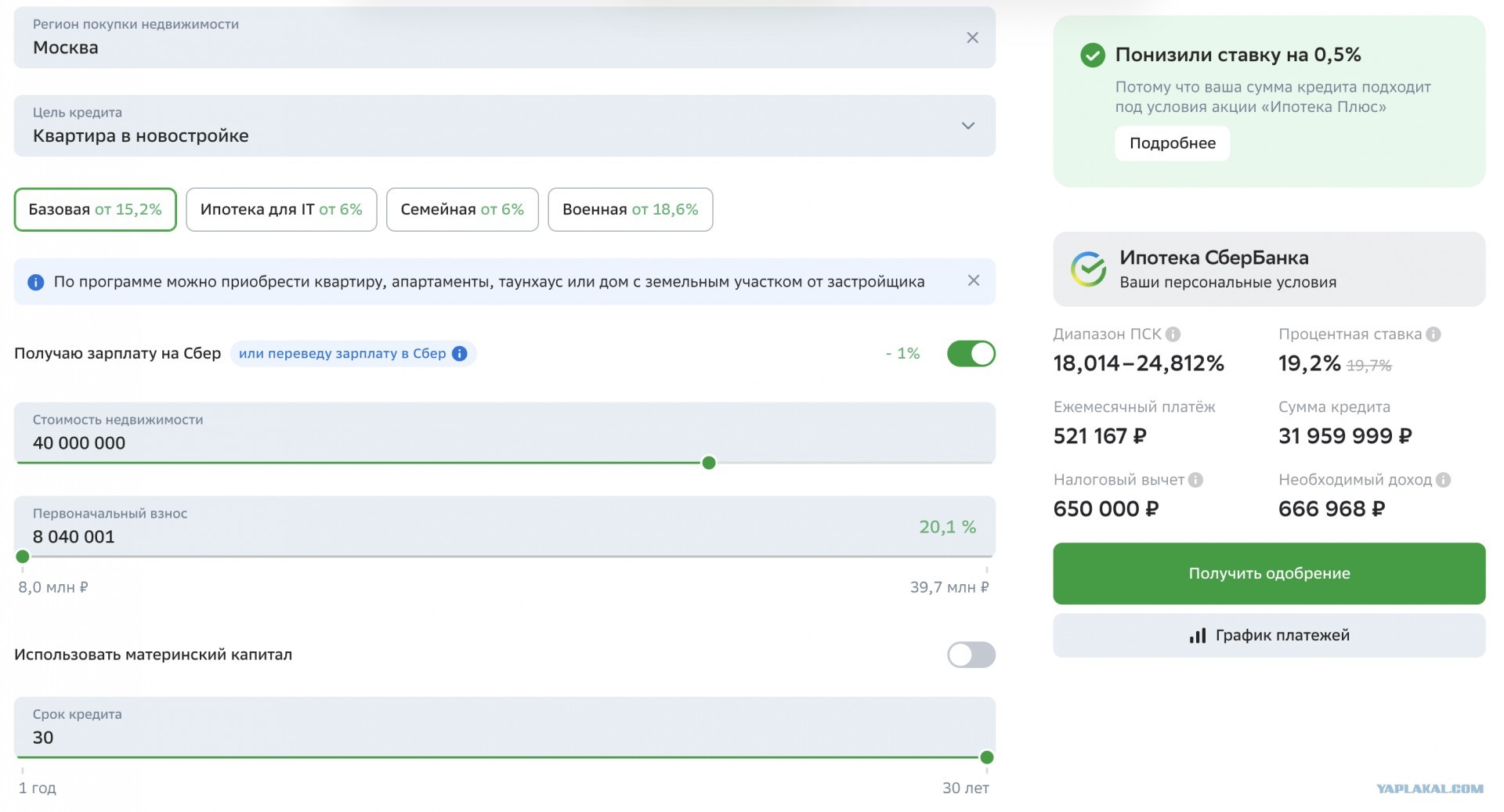1504x812 pixels.
Task: Open the 'Квартира в новостройке' combo box
Action: pyautogui.click(x=504, y=126)
